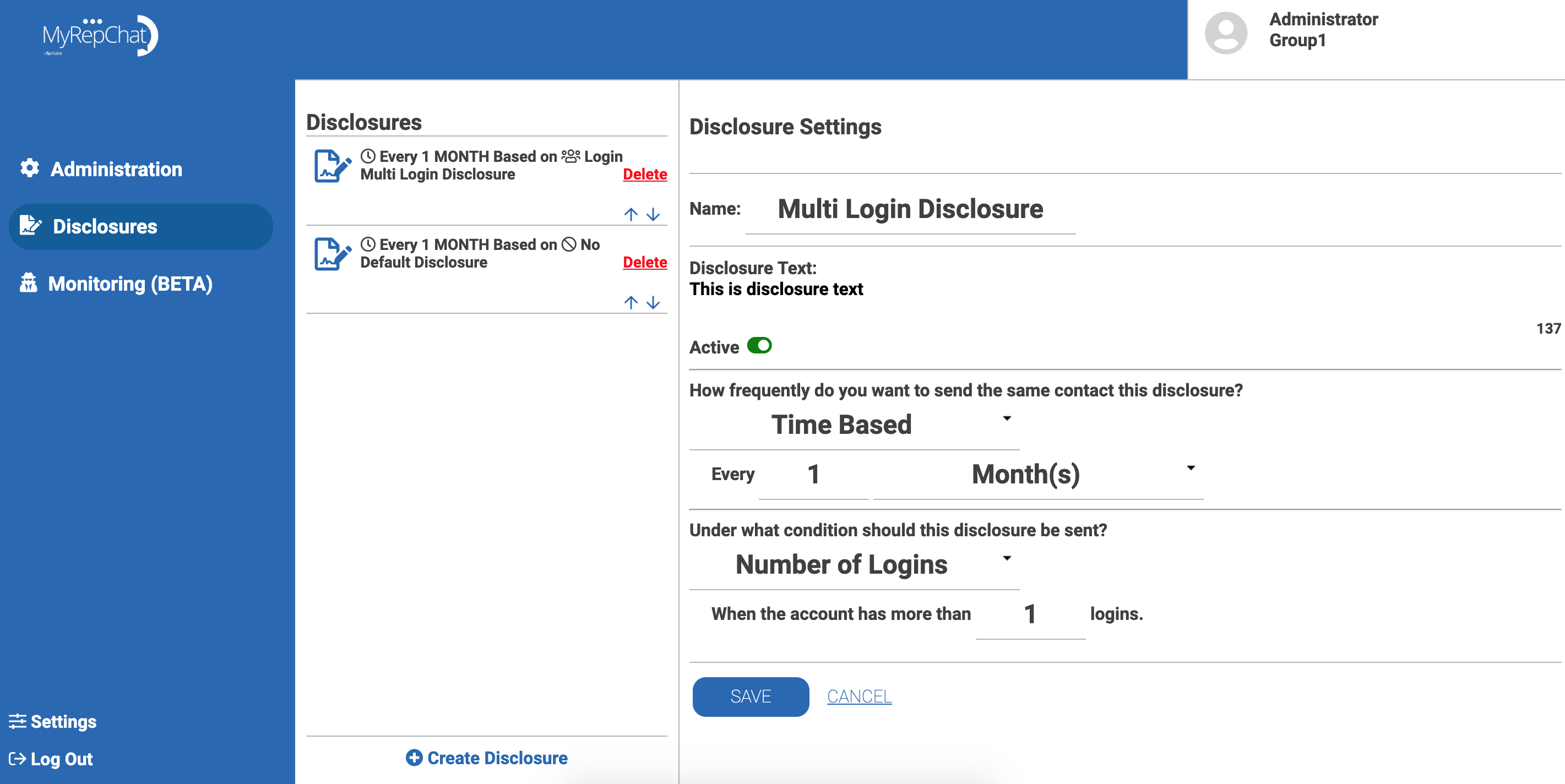1565x784 pixels.
Task: Click the disclosure Name input field
Action: 910,210
